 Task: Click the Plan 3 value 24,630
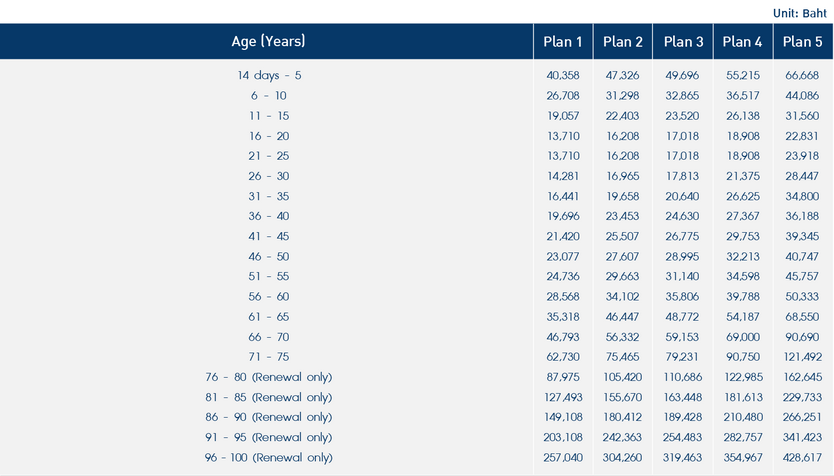[684, 216]
